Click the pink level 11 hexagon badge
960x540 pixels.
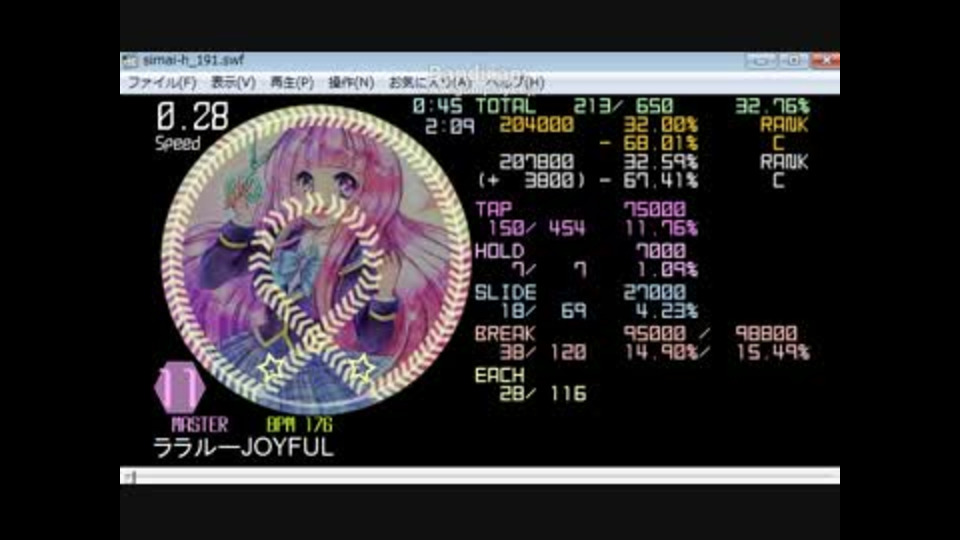point(179,387)
